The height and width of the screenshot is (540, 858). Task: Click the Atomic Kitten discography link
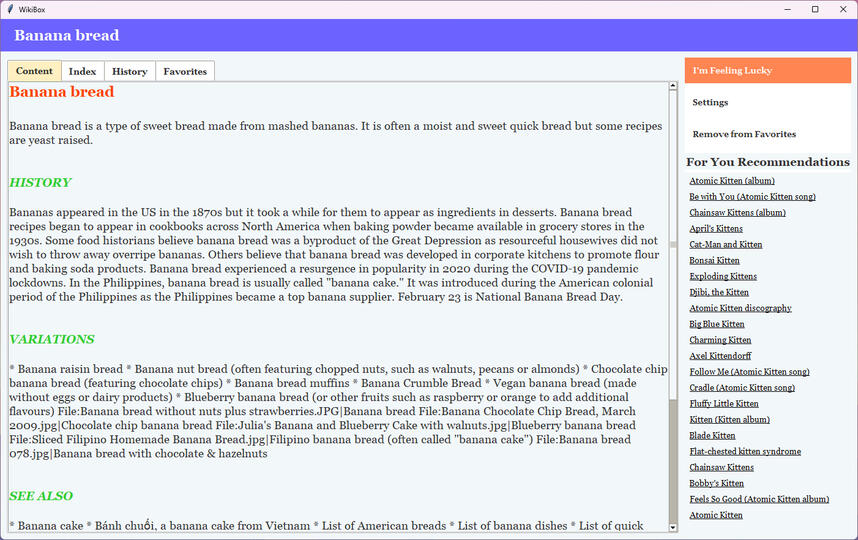click(x=740, y=308)
